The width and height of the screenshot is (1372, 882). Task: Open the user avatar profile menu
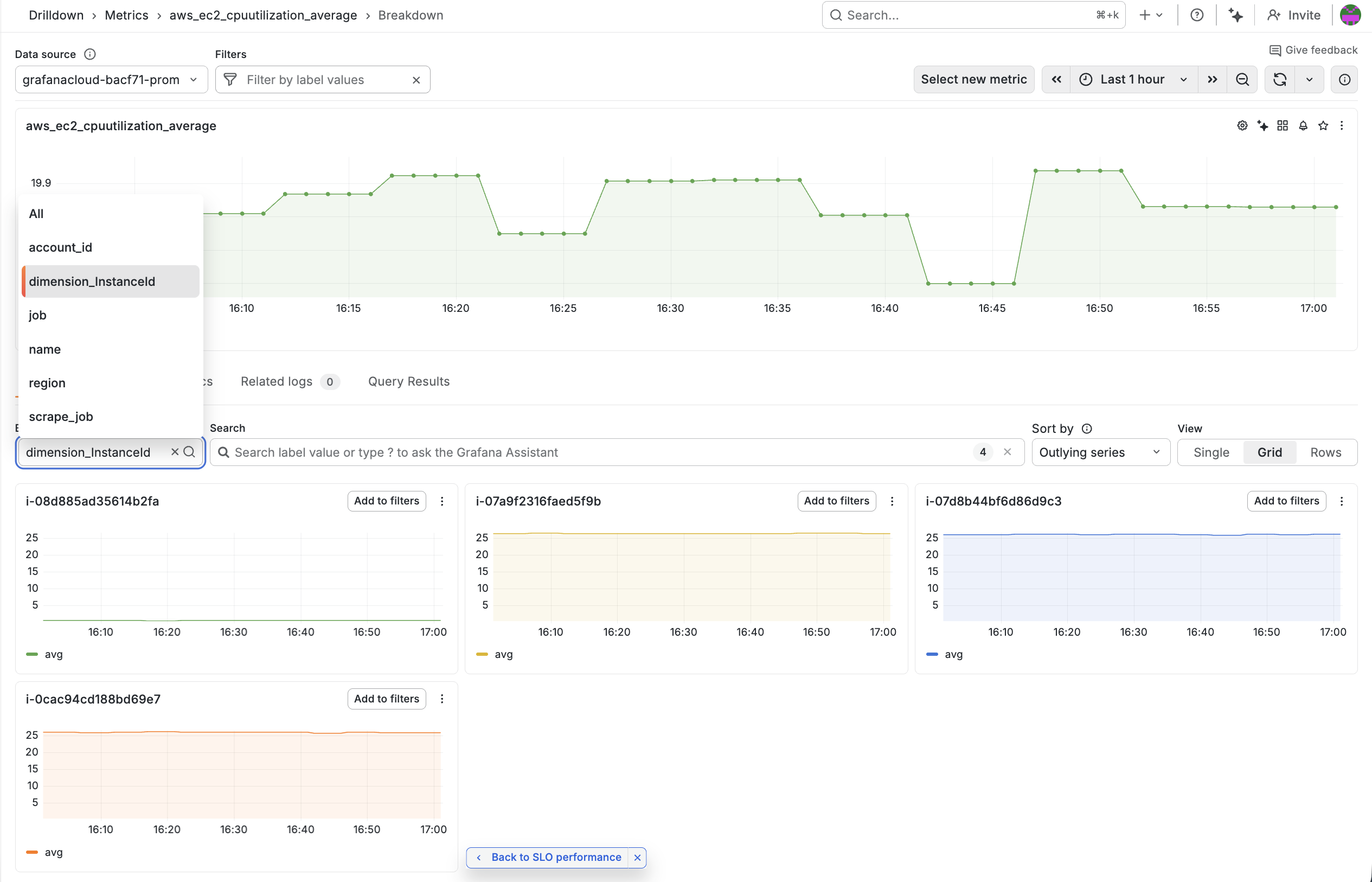(1350, 16)
